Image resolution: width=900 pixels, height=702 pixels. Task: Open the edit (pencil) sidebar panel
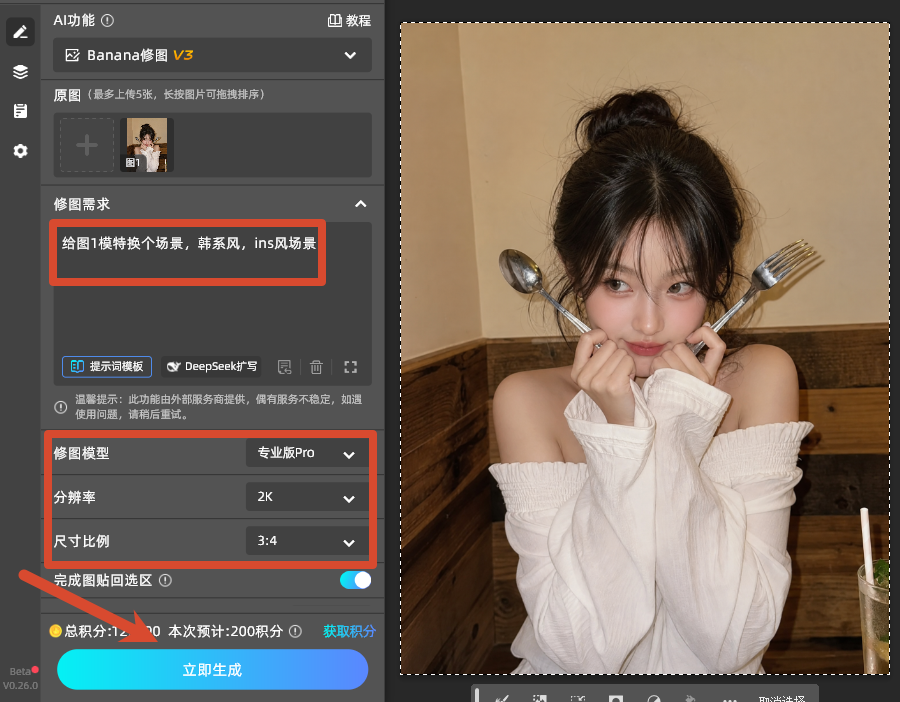tap(21, 32)
